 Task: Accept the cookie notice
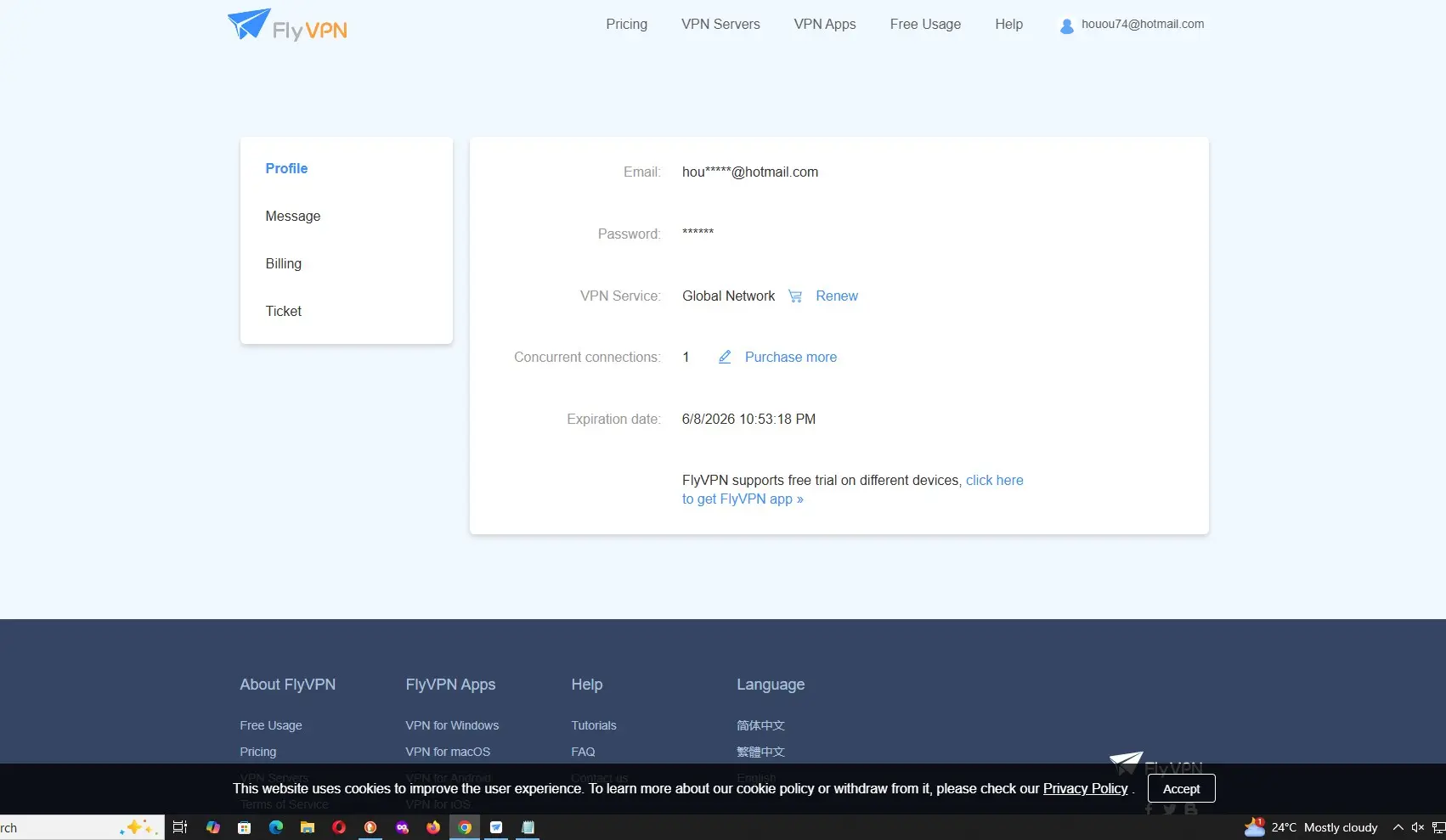pos(1181,789)
